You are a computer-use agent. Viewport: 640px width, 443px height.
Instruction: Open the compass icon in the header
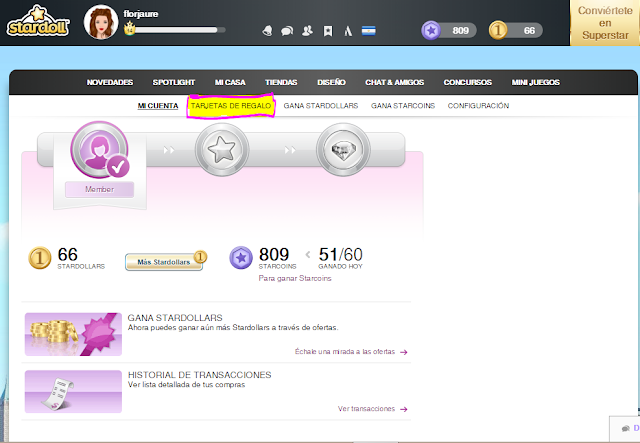tap(348, 31)
